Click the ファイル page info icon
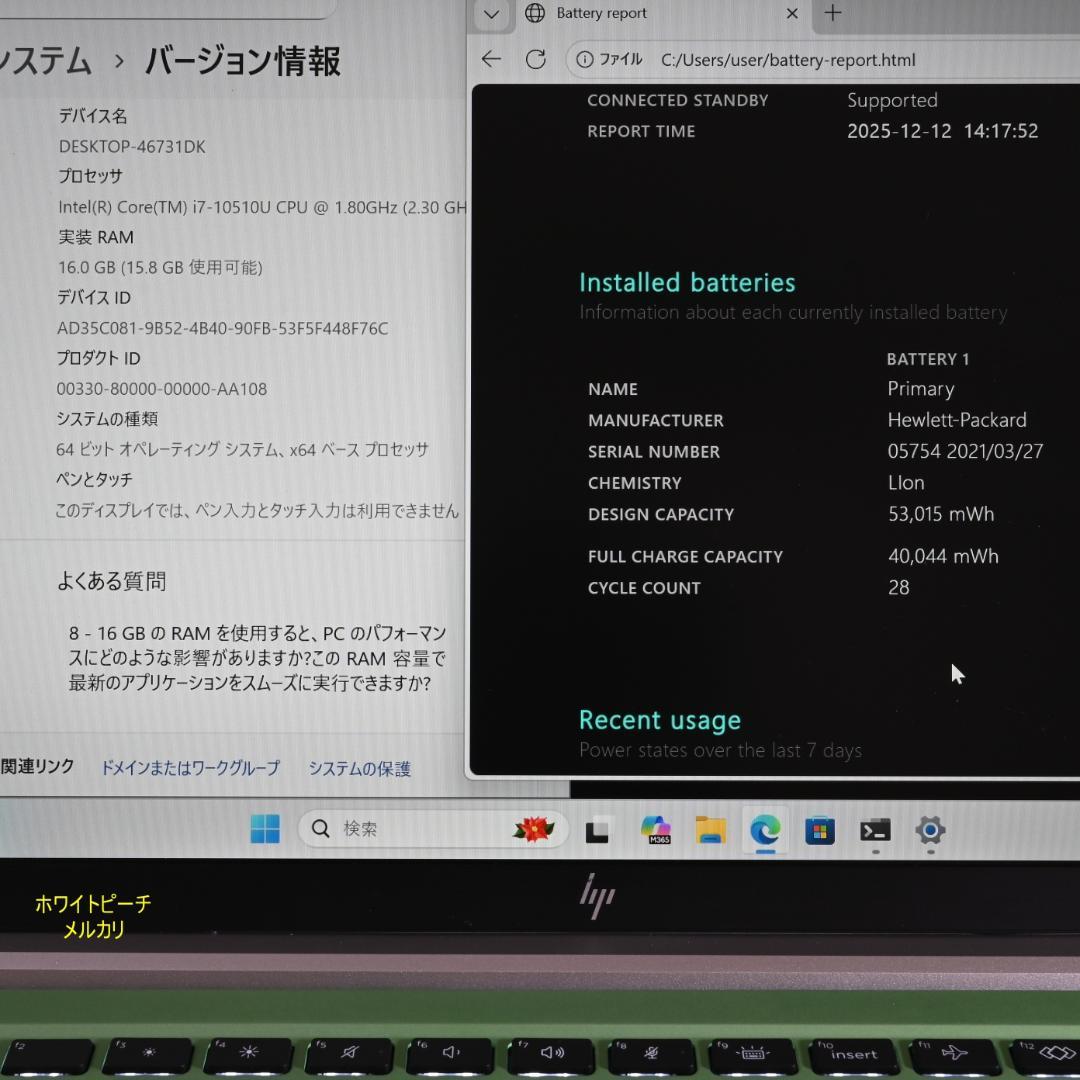Image resolution: width=1080 pixels, height=1080 pixels. coord(585,59)
